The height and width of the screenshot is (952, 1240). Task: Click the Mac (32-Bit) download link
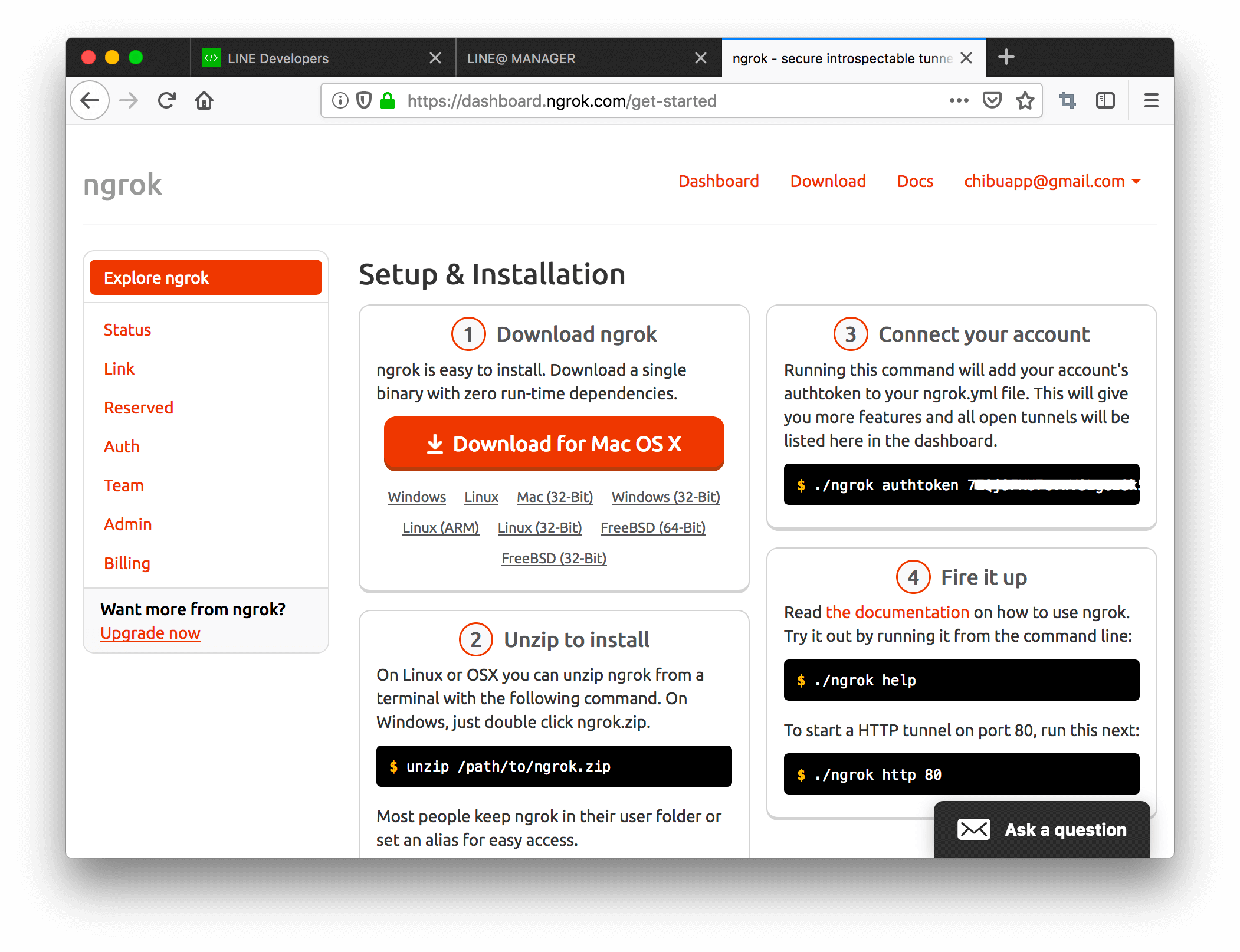(555, 497)
